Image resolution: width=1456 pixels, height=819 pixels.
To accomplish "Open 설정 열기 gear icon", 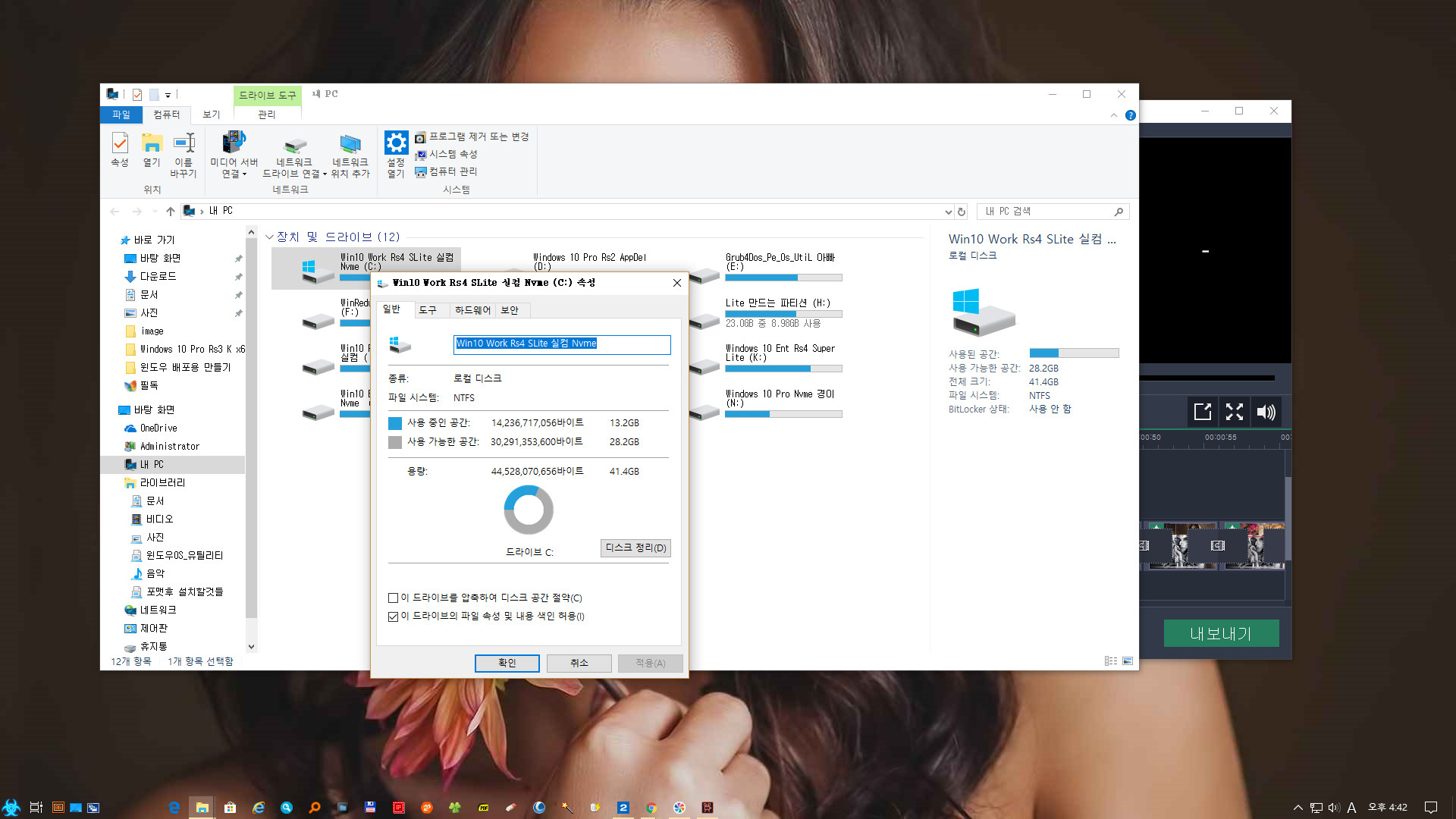I will (396, 155).
